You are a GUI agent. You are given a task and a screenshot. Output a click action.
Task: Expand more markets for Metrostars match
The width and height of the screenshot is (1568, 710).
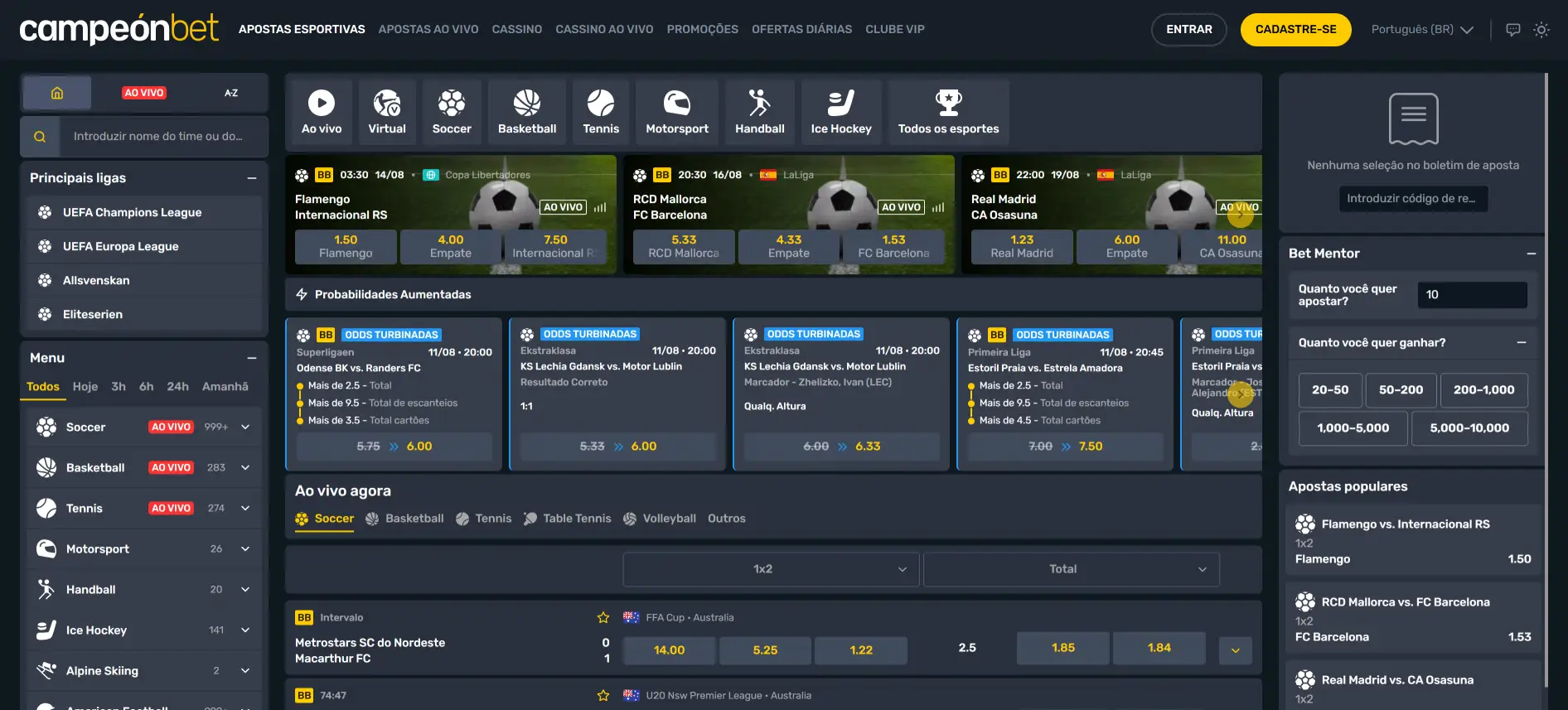[x=1236, y=650]
